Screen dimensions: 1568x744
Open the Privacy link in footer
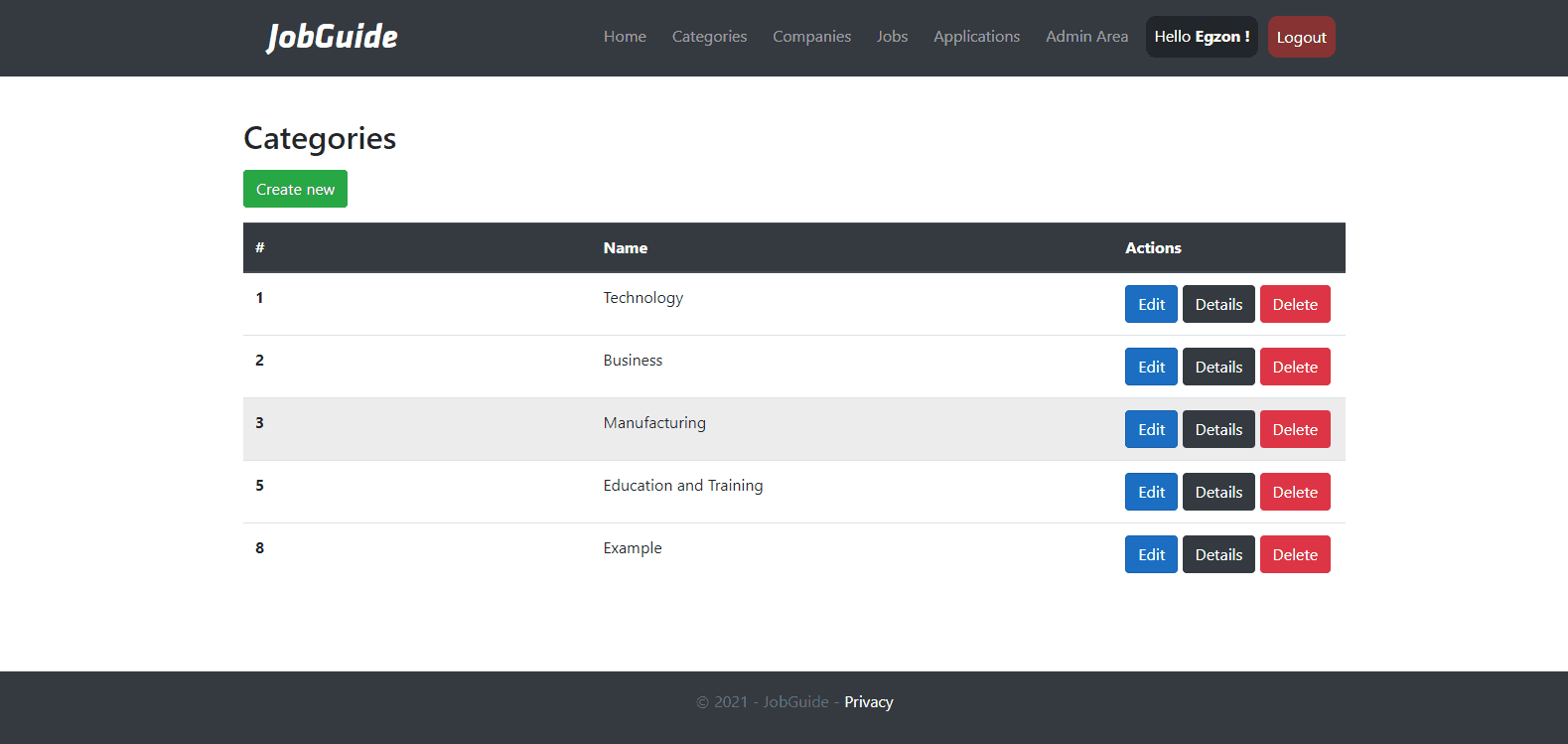coord(868,701)
